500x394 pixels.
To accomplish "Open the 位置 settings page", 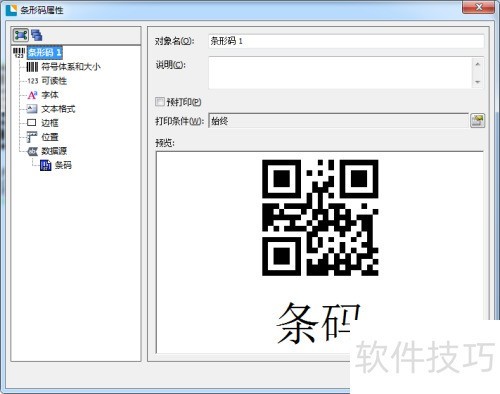I will 50,137.
